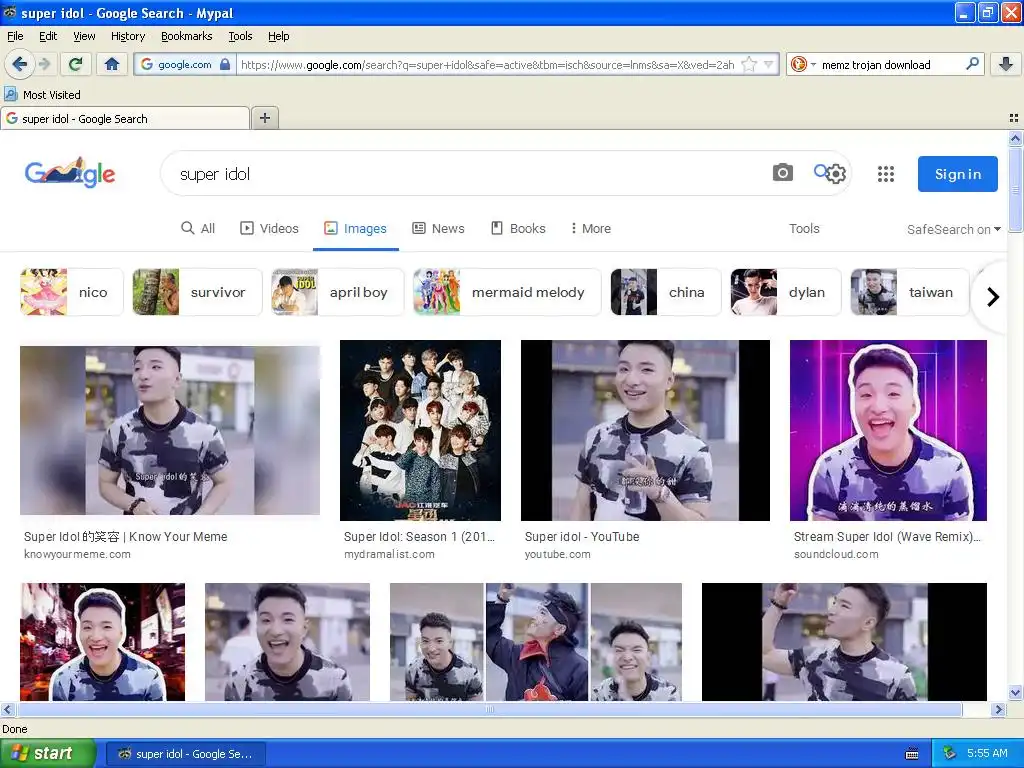Open the knowyourmeme.com source link
The image size is (1024, 768).
click(77, 554)
